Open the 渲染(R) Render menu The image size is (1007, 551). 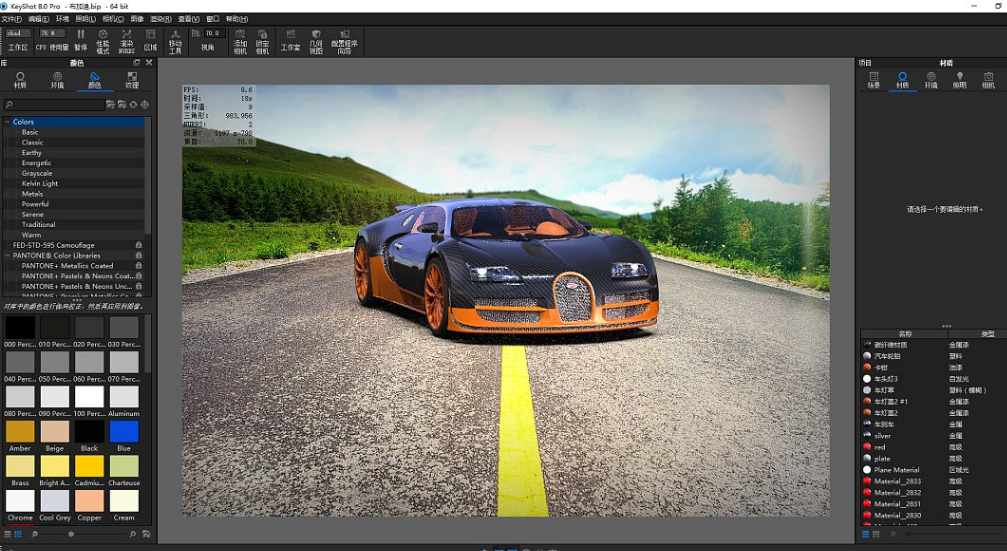pyautogui.click(x=160, y=19)
